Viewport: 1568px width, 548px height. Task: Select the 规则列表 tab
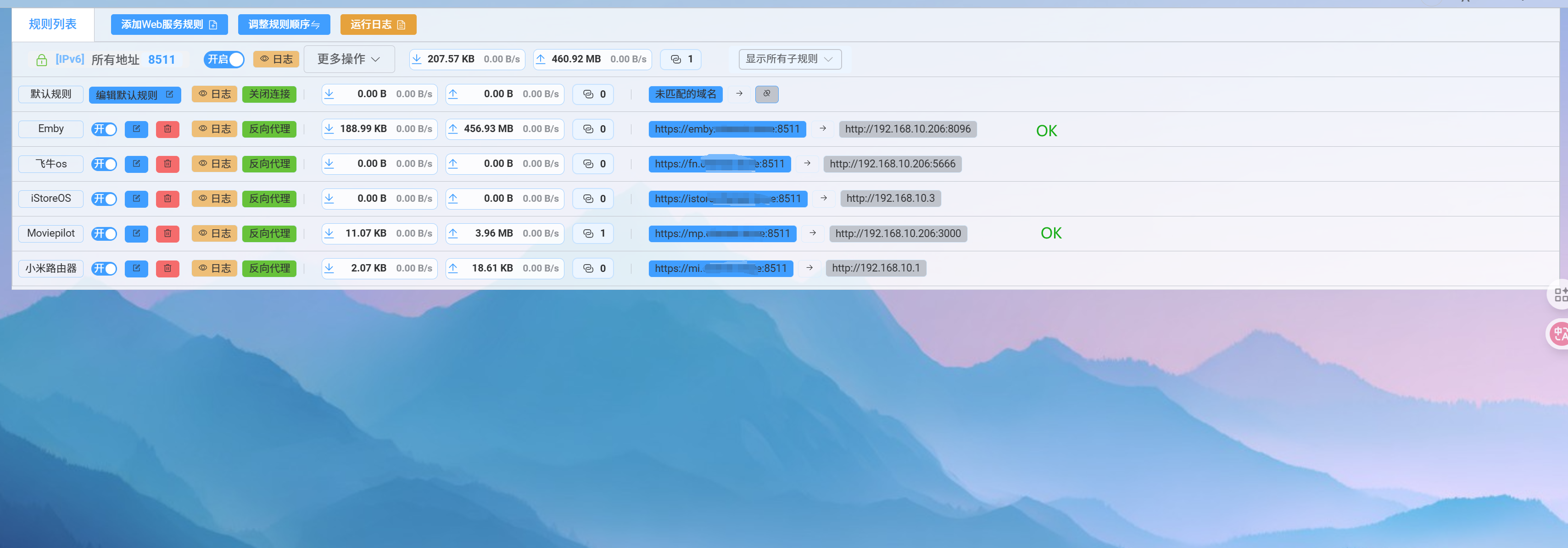pos(53,24)
